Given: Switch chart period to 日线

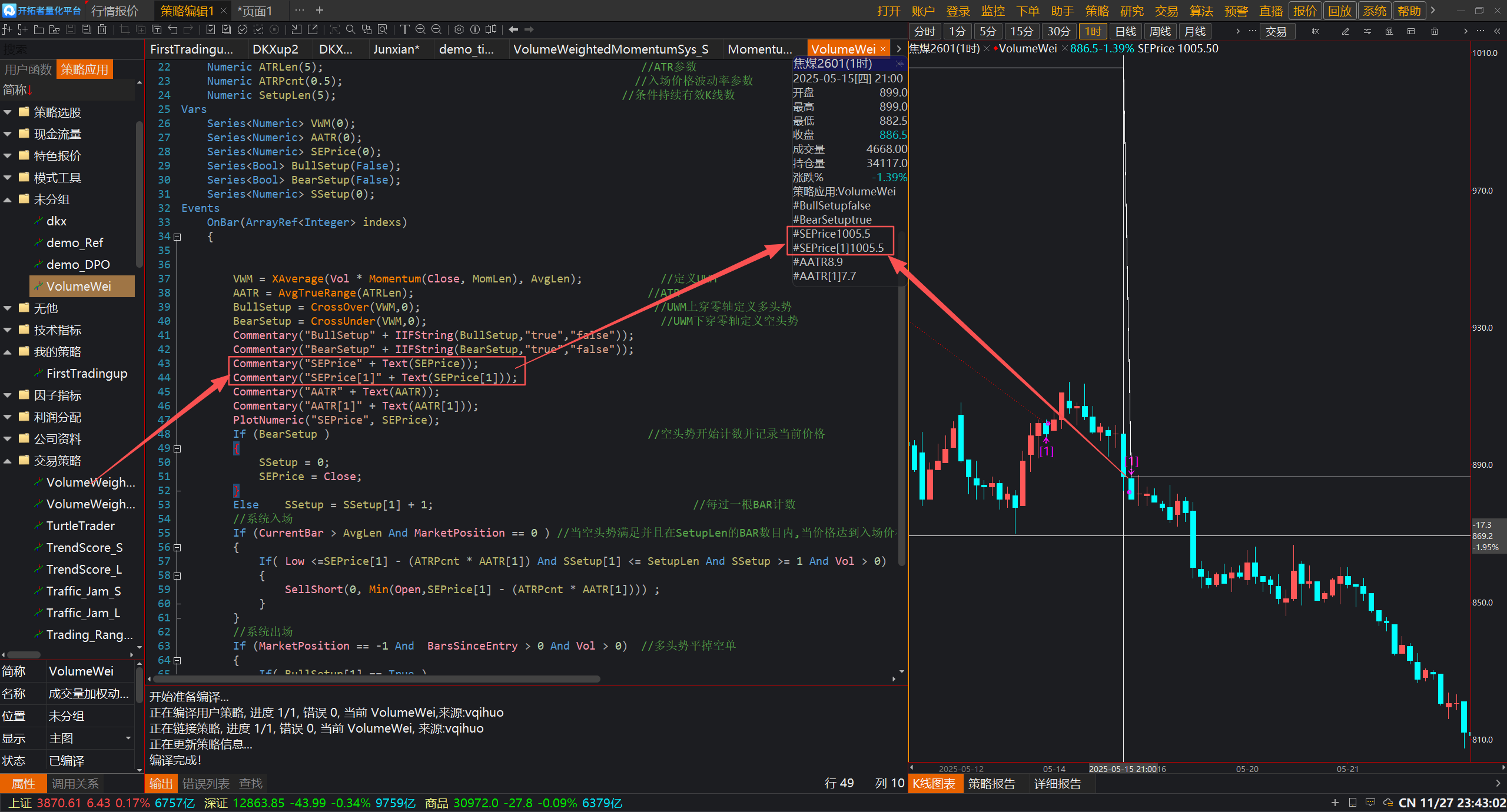Looking at the screenshot, I should (1125, 31).
